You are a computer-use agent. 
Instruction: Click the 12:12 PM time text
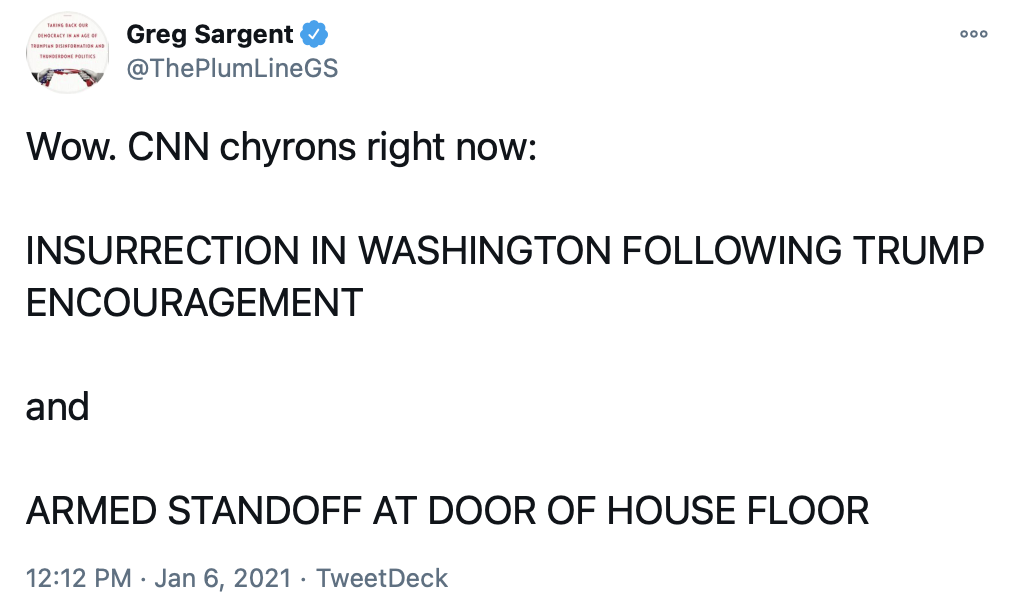(x=76, y=577)
